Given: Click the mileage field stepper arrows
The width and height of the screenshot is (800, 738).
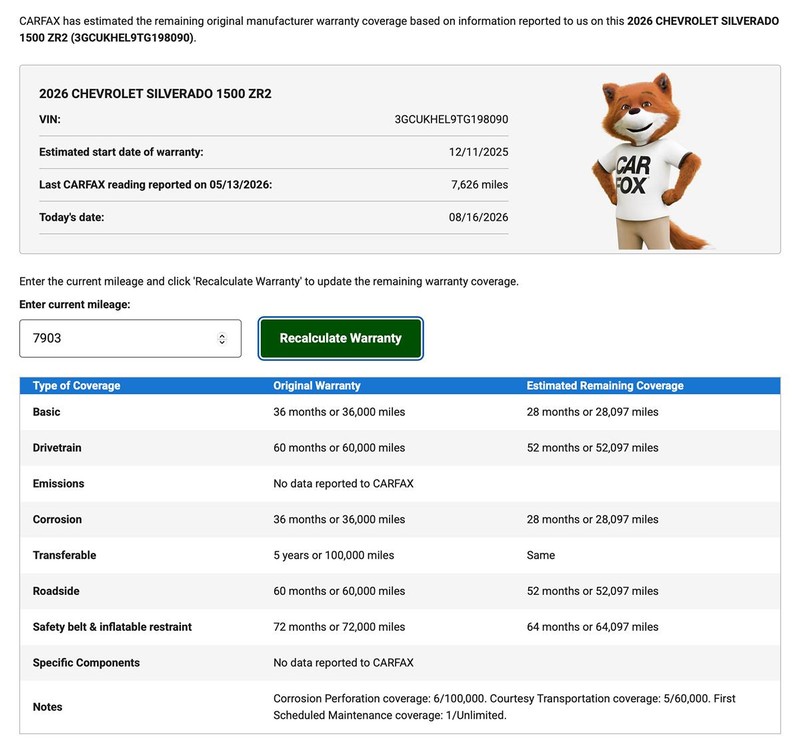Looking at the screenshot, I should click(222, 338).
